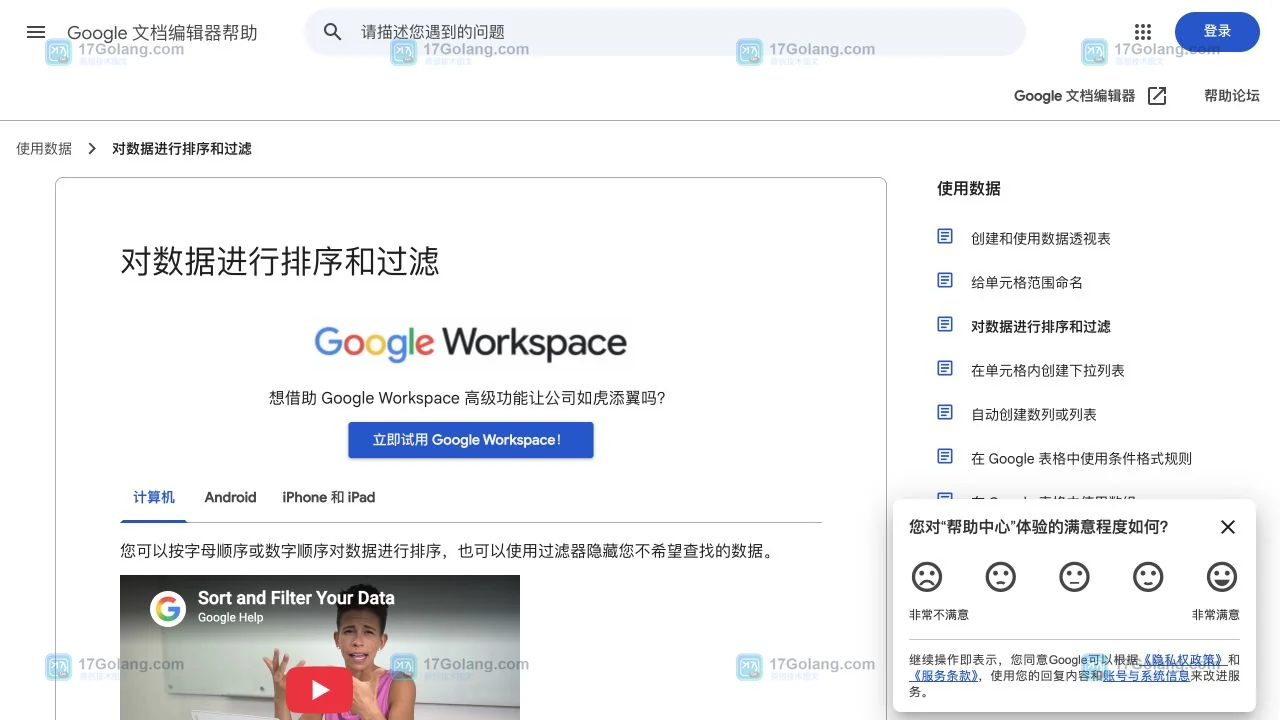
Task: Open 在单元格内创建下拉列表 article
Action: tap(1048, 370)
